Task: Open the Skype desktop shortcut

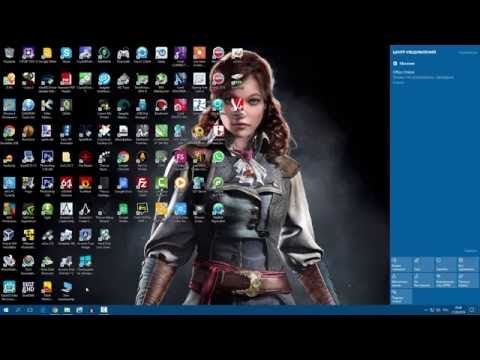Action: coord(66,55)
